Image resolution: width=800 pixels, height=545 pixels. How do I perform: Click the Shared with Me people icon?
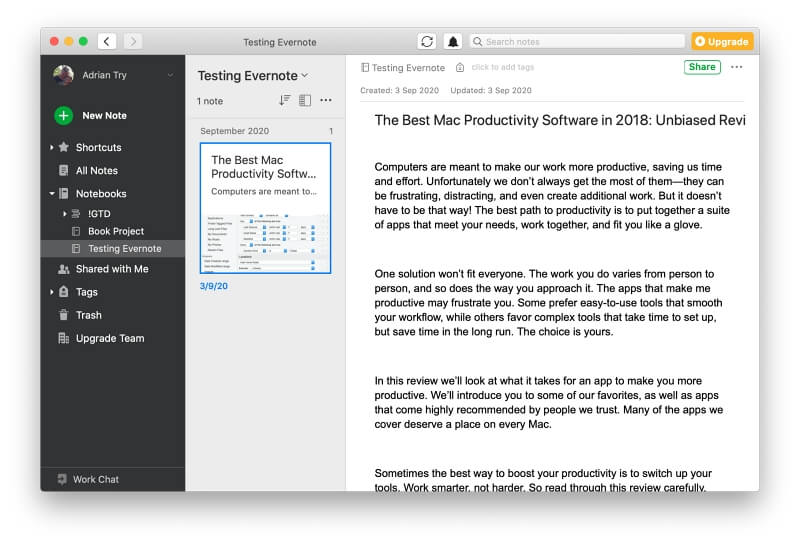[64, 269]
